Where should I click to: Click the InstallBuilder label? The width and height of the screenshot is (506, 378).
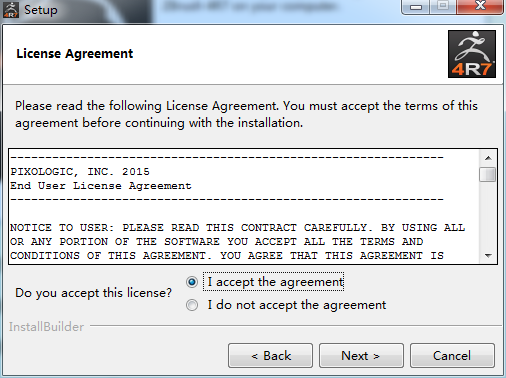(x=46, y=327)
